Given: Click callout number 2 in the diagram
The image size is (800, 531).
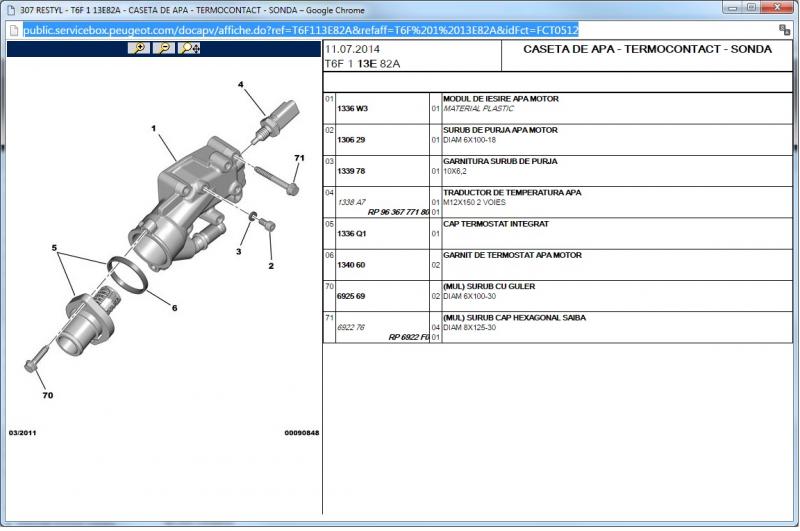Looking at the screenshot, I should [271, 266].
